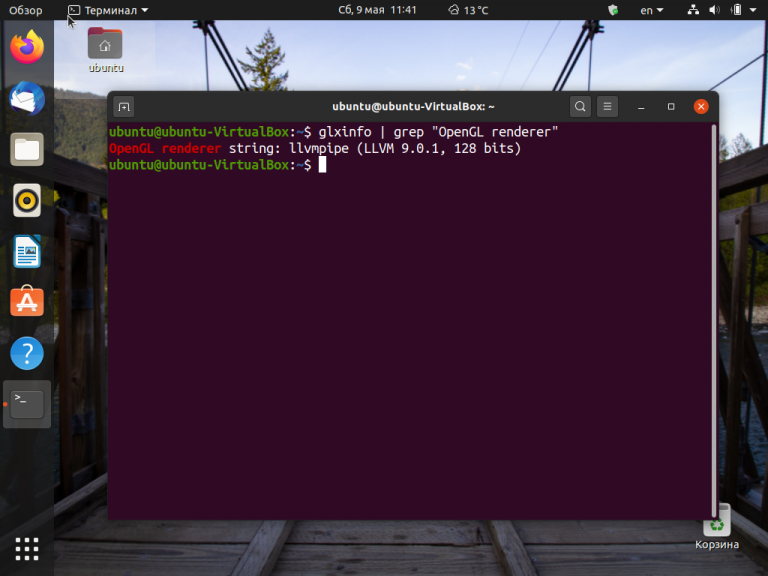Open Thunderbird mail from dock

pyautogui.click(x=27, y=98)
